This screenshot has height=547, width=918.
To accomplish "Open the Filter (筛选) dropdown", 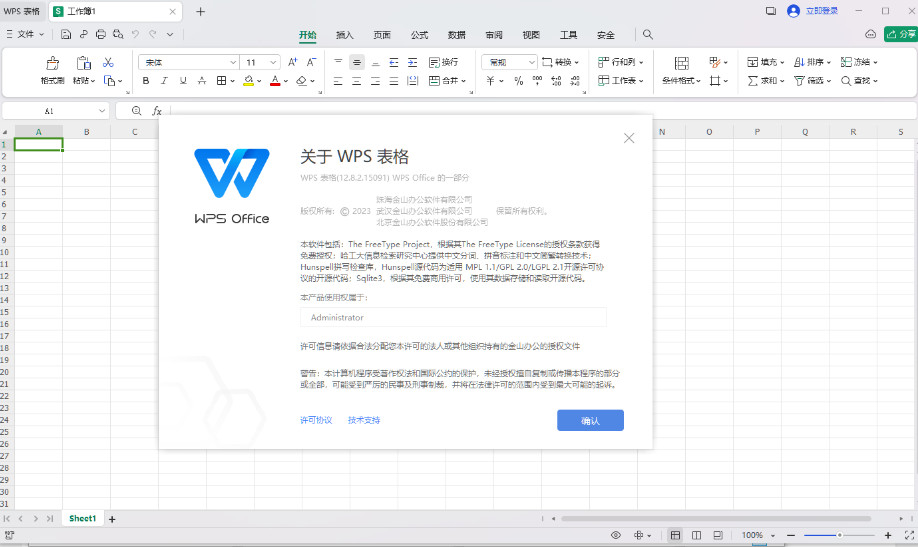I will pyautogui.click(x=813, y=81).
